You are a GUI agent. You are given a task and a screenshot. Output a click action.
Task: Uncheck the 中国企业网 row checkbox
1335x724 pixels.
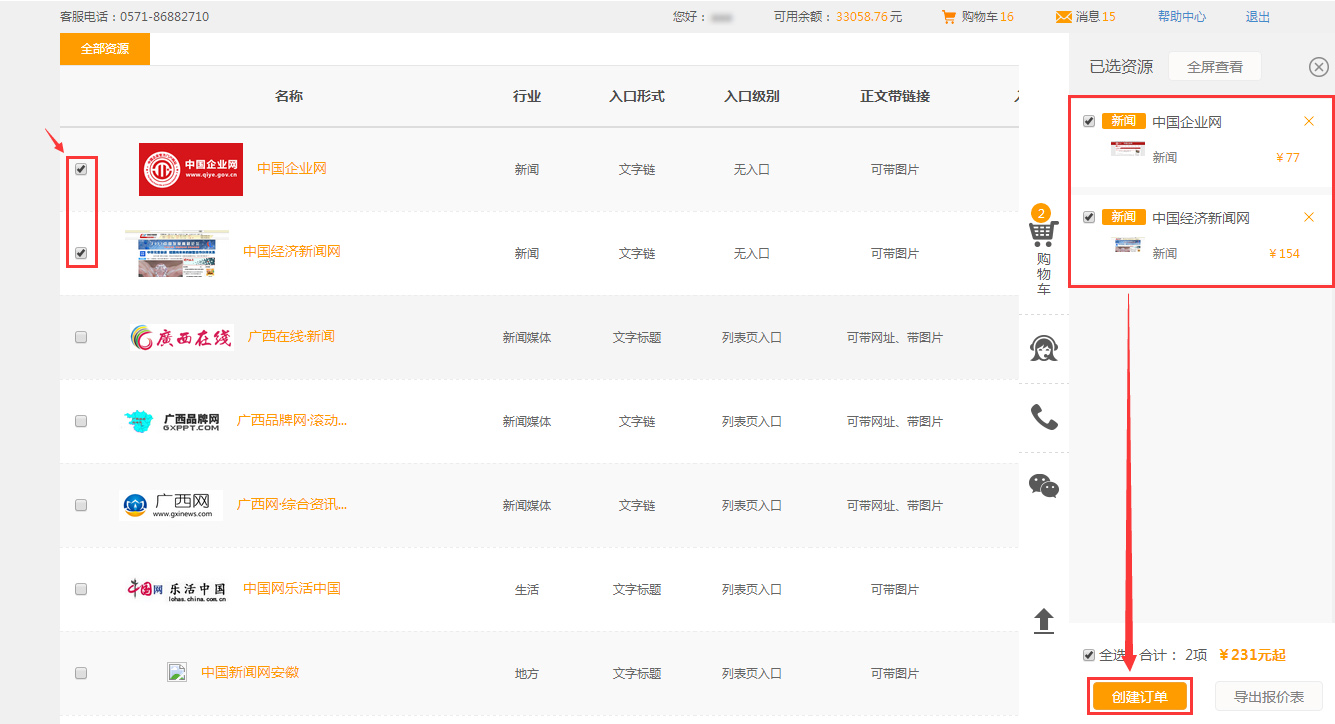pos(81,169)
